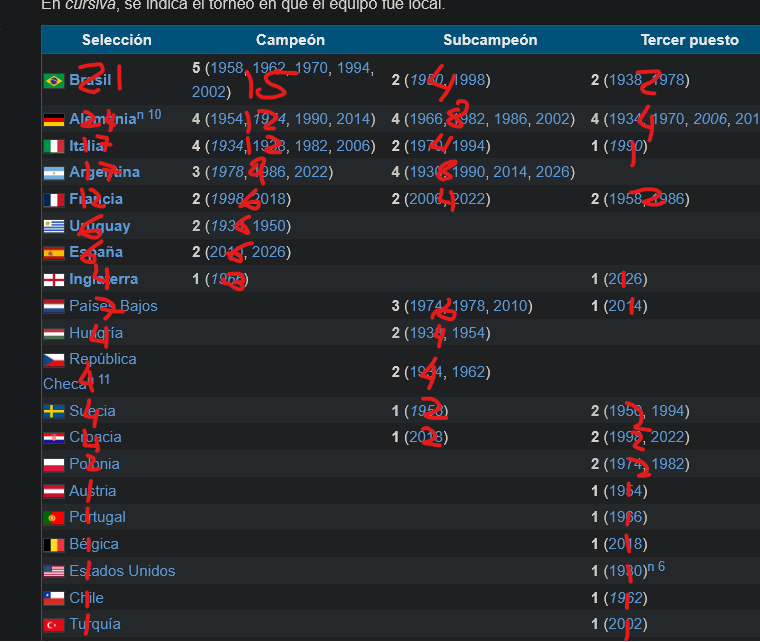
Task: Open 1962 link in República Checa runner-up years
Action: 468,372
